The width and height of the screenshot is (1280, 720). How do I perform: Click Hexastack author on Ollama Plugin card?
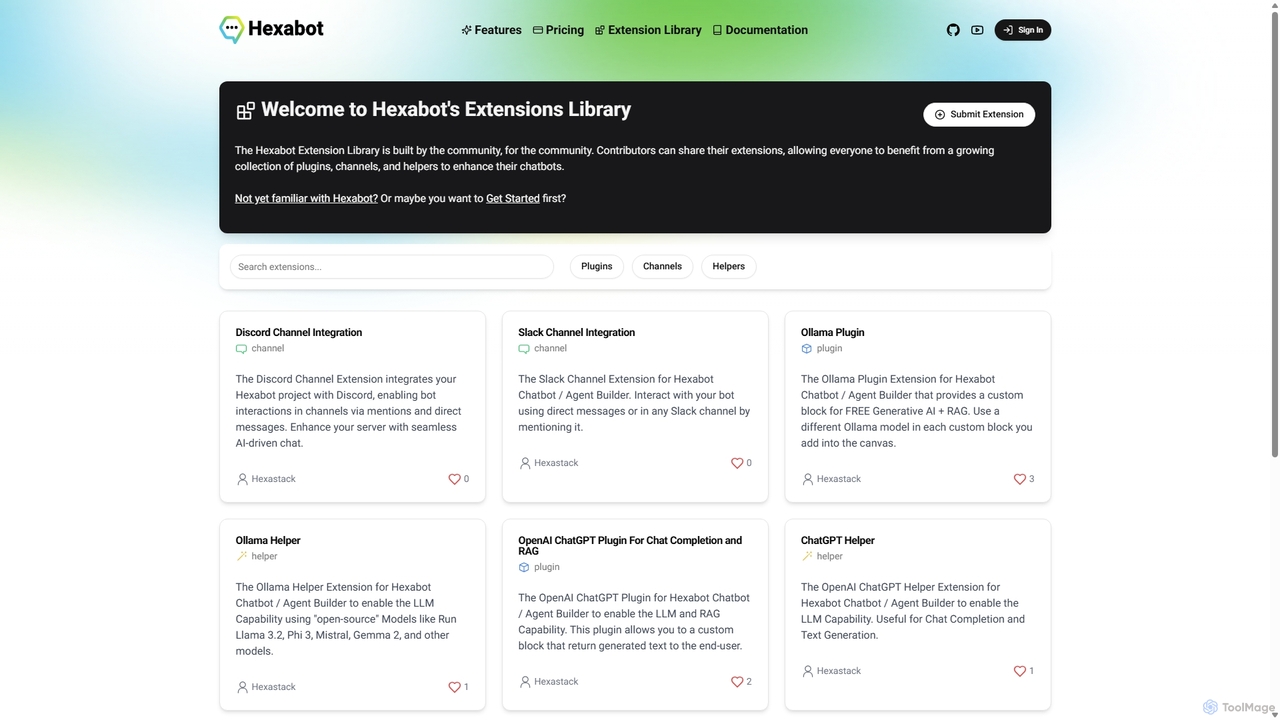point(839,479)
